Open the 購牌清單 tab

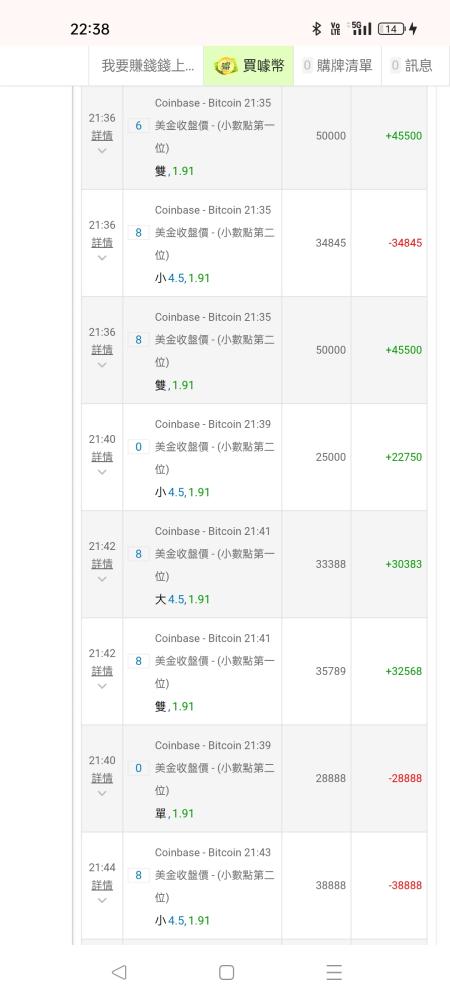338,65
